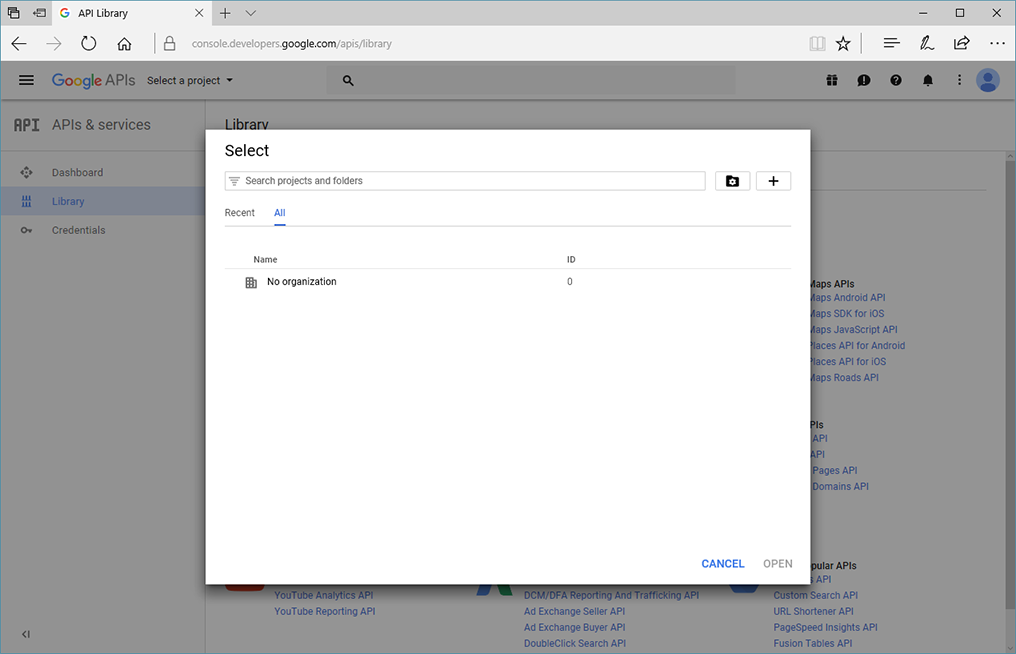Switch to the Recent tab

[240, 213]
